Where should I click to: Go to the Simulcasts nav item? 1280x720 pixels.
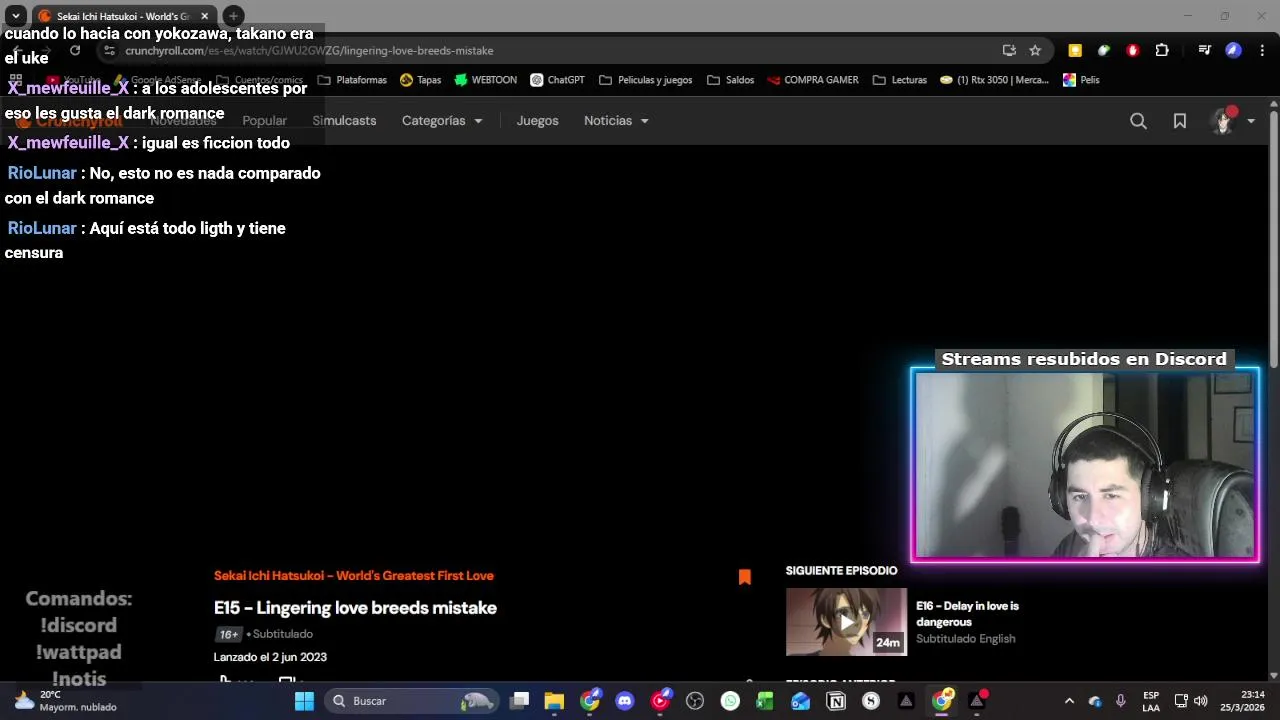click(x=344, y=121)
